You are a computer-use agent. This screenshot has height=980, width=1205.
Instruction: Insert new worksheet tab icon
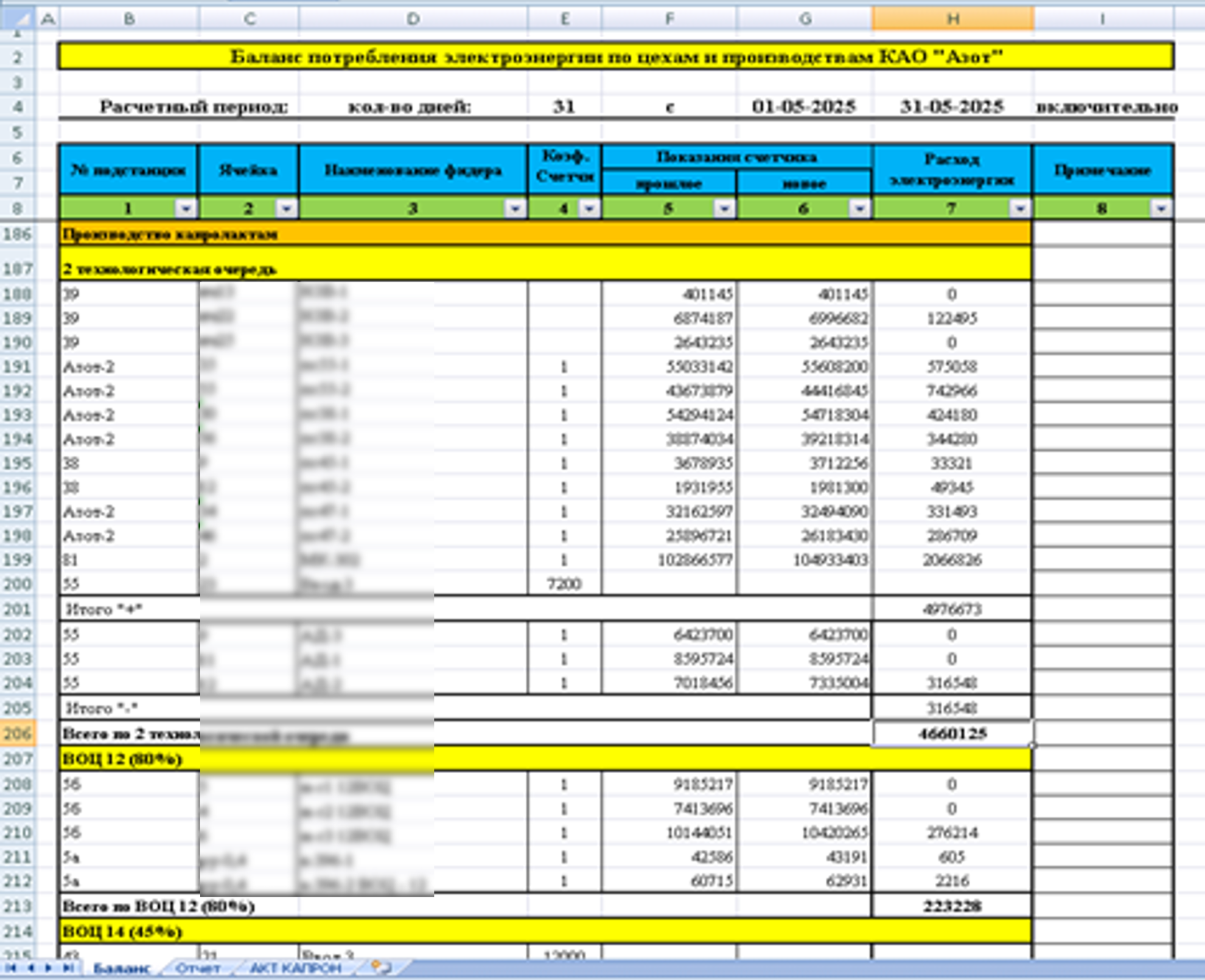coord(381,967)
